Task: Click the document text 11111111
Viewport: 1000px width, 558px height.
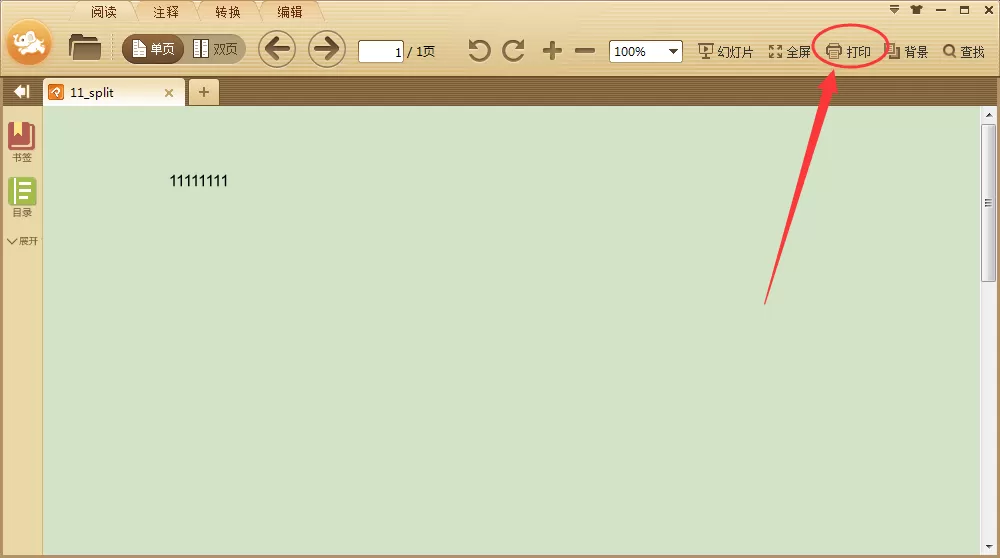Action: [198, 181]
